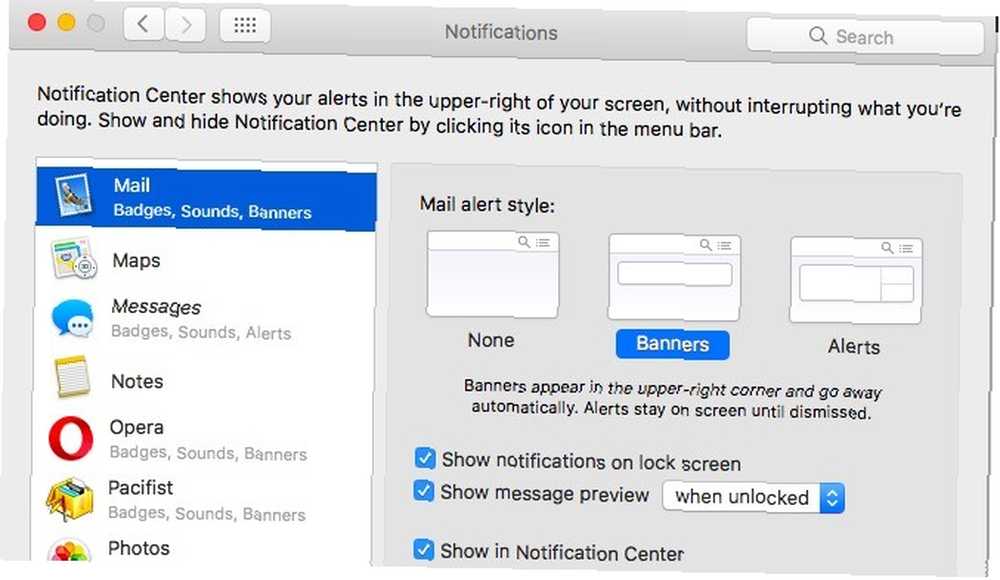The image size is (1000, 580).
Task: Click the 'Mail alert style:' label
Action: point(487,205)
